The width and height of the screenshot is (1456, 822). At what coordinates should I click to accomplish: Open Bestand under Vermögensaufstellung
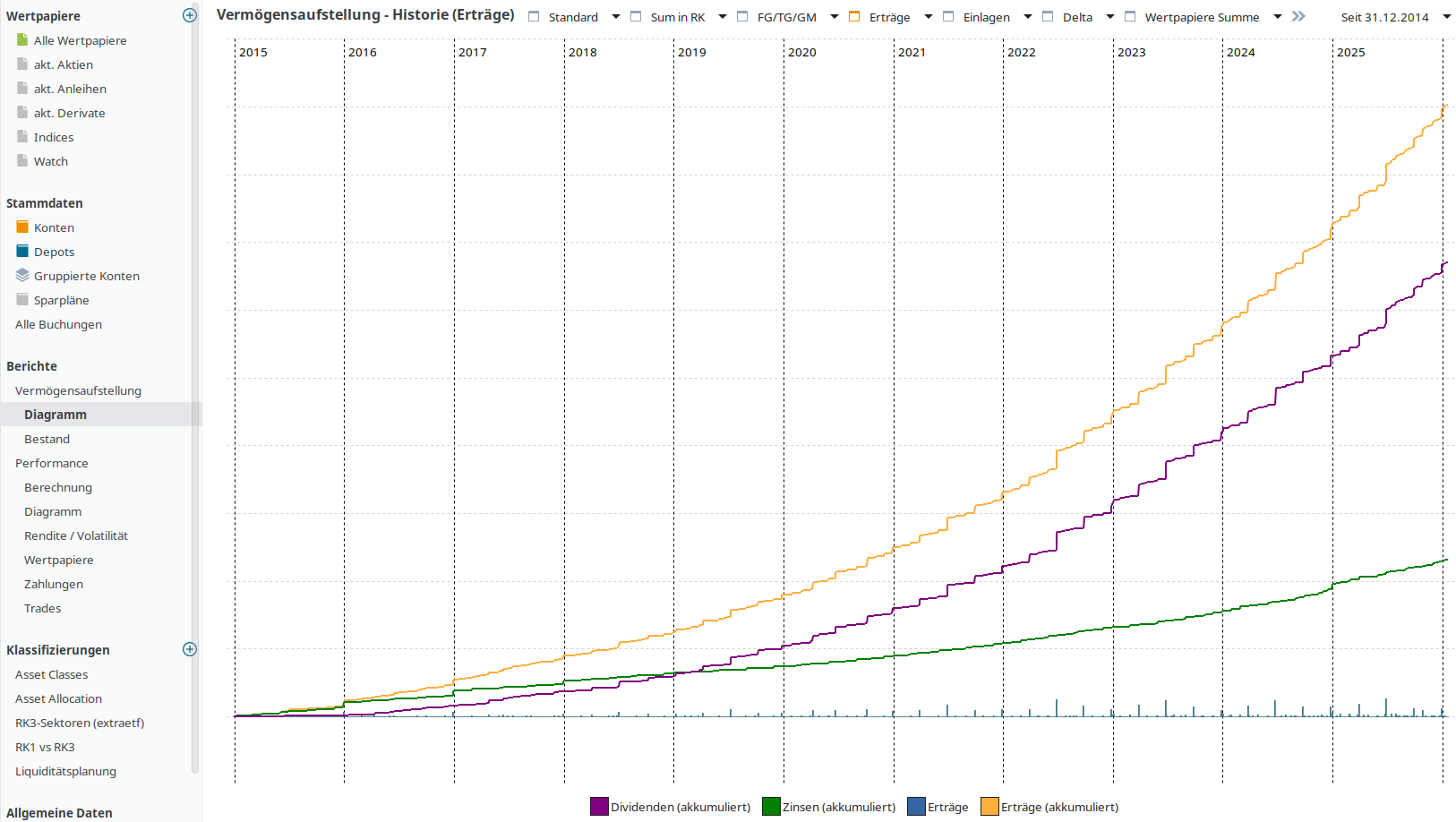tap(47, 439)
